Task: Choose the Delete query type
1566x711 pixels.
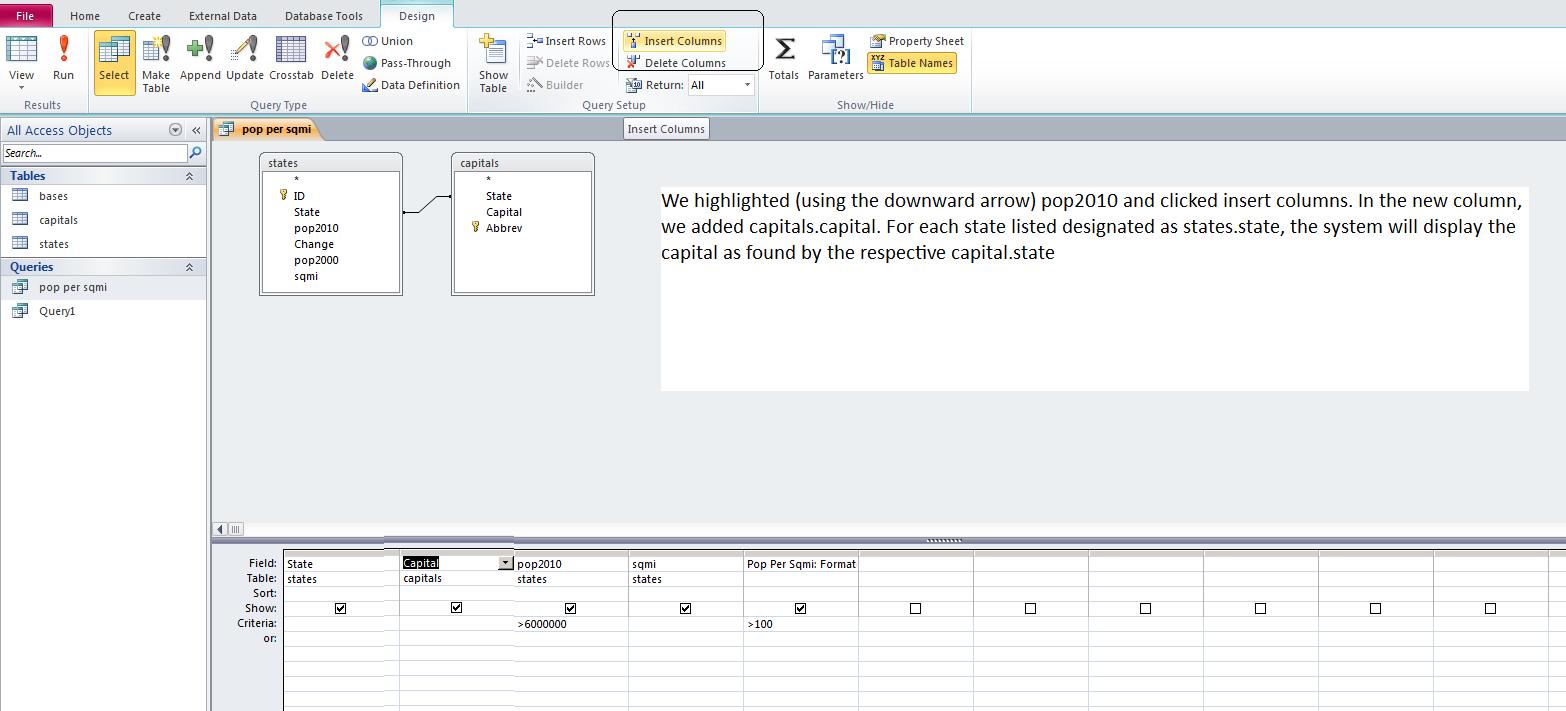Action: (x=337, y=60)
